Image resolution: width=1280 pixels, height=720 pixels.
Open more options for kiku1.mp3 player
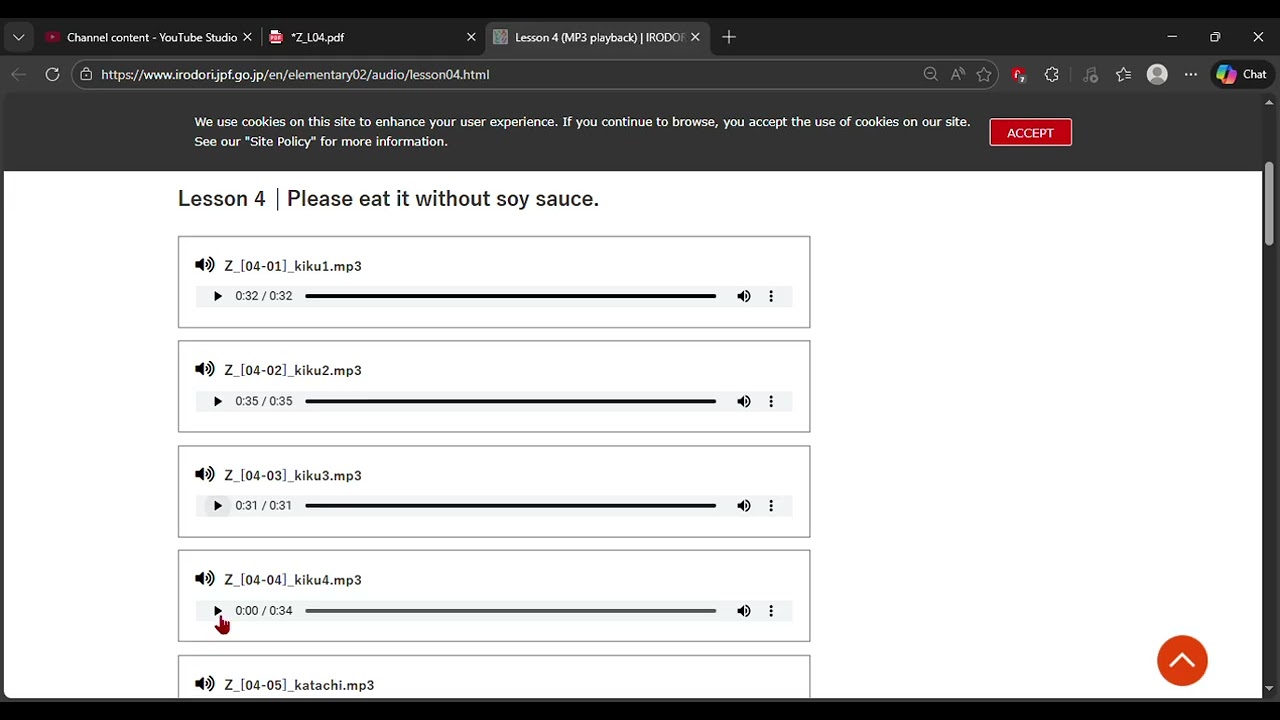pos(771,296)
